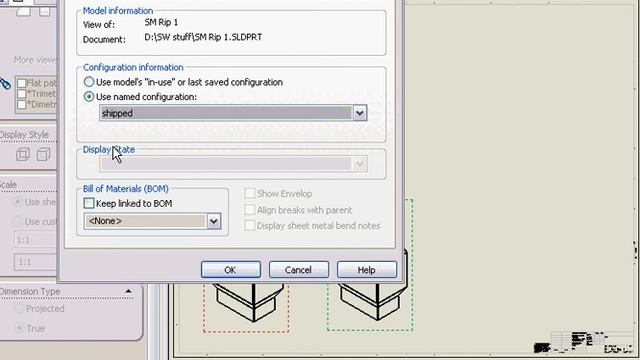
Task: Check the "*Trimetric" view checkbox
Action: pyautogui.click(x=22, y=94)
